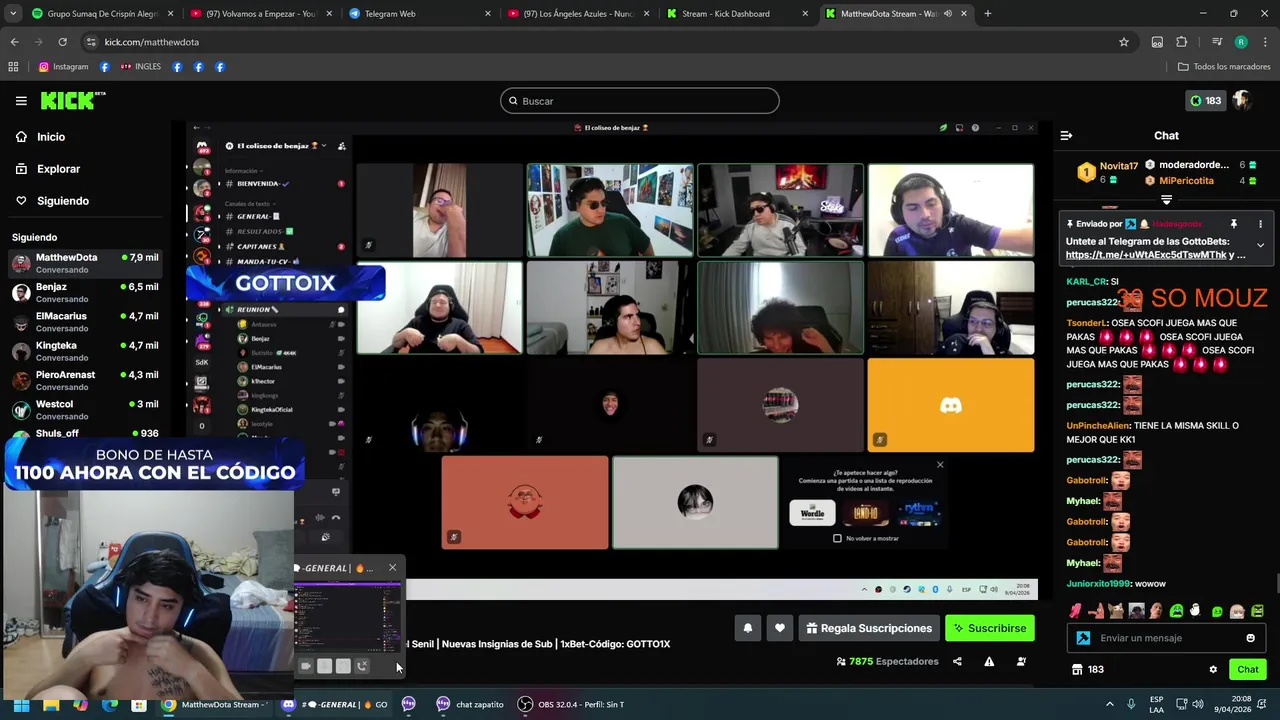Image resolution: width=1280 pixels, height=720 pixels.
Task: Expand the pinned chat message
Action: pos(1260,245)
